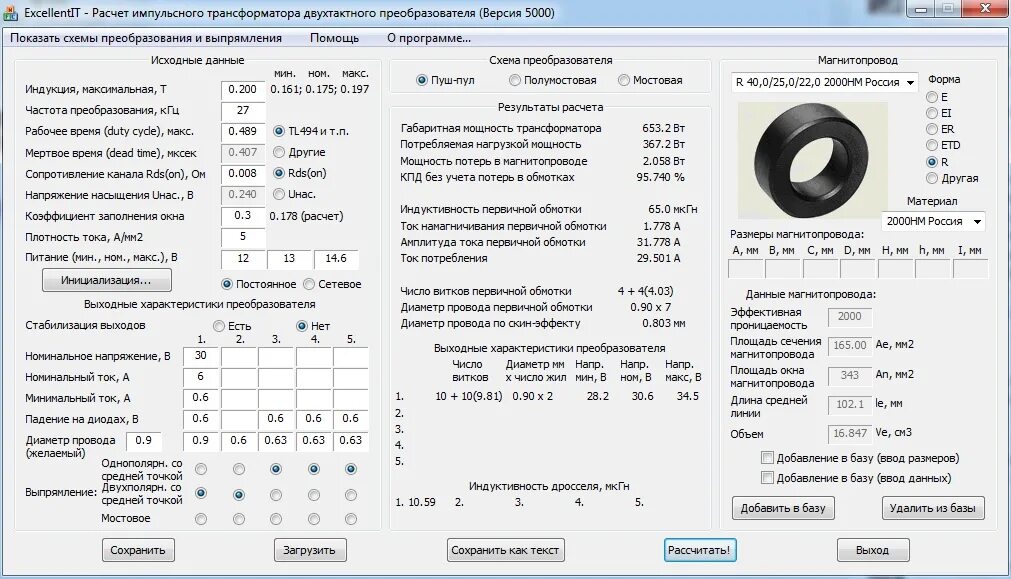Select Однополярн. rectification for output 5
The height and width of the screenshot is (579, 1011).
tap(351, 469)
